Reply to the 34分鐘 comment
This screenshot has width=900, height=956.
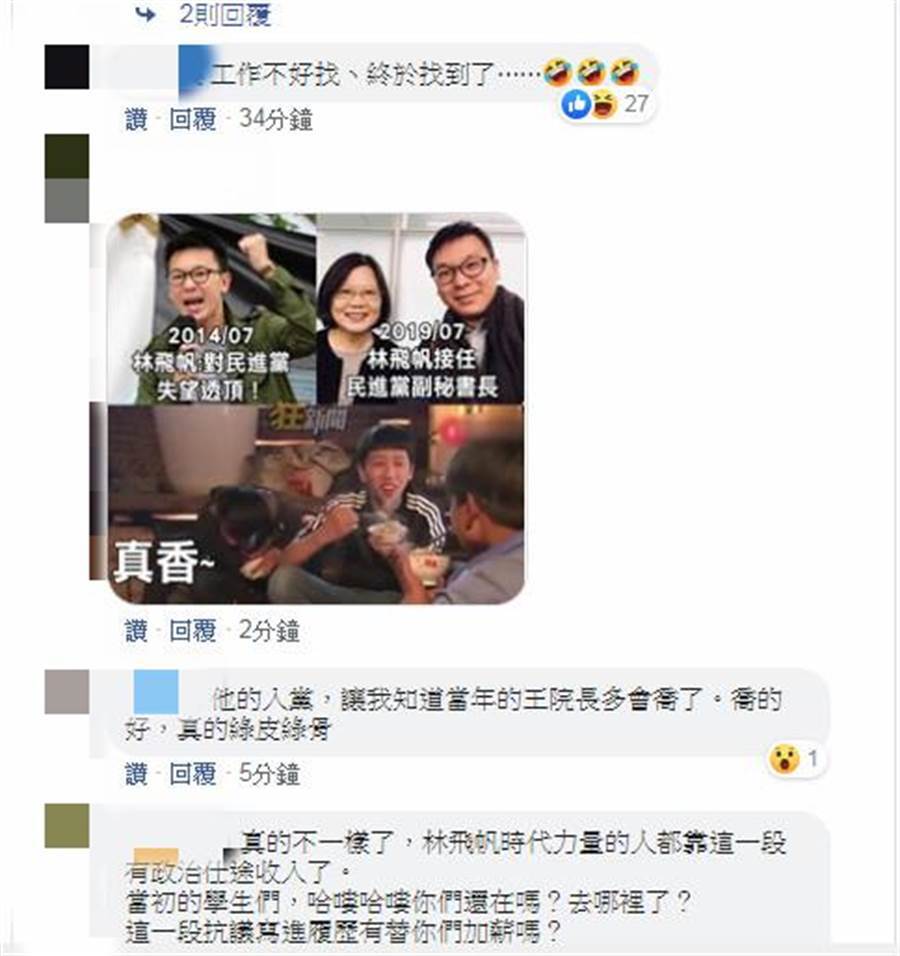(x=193, y=120)
